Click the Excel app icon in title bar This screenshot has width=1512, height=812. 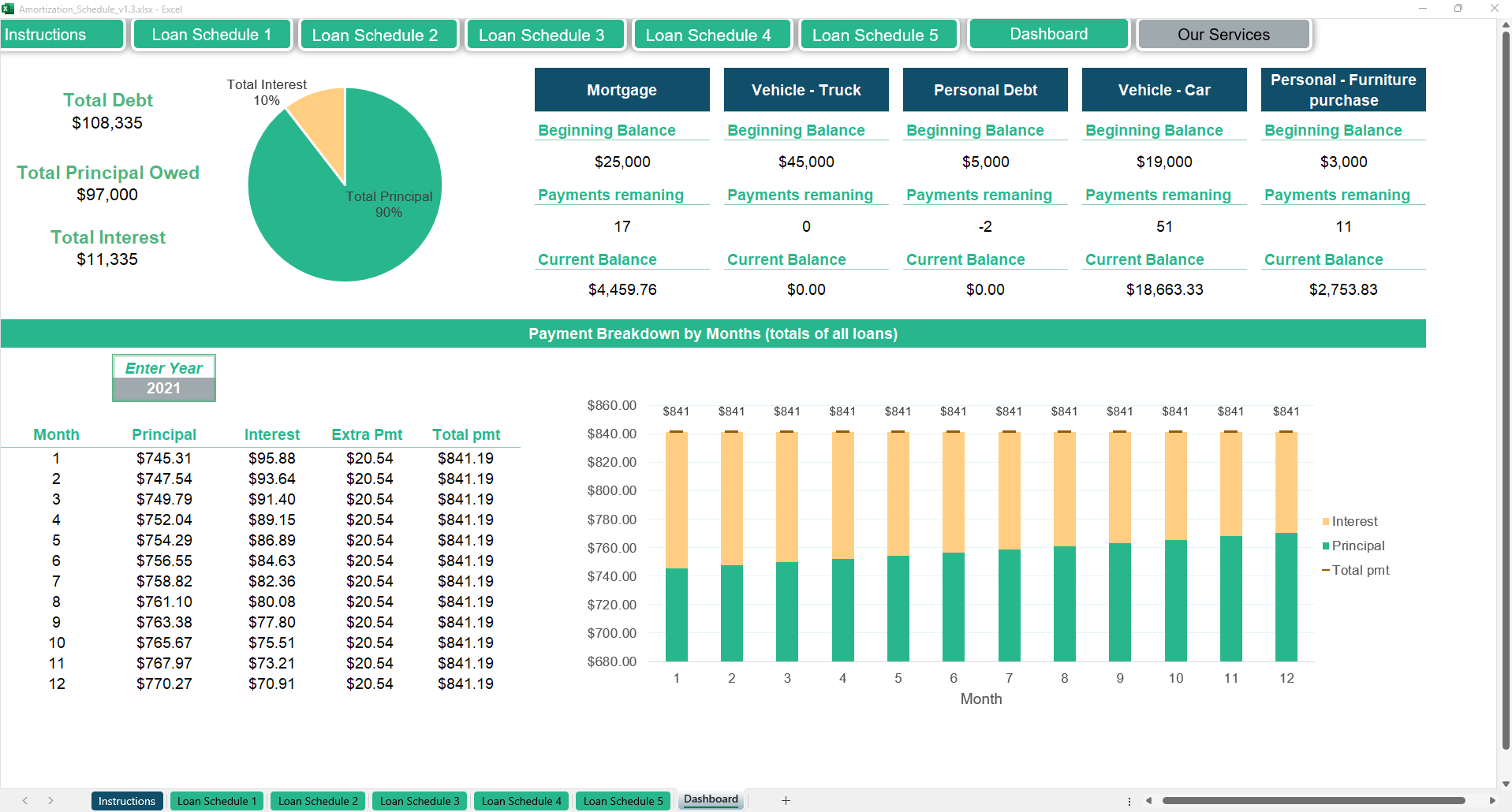coord(8,9)
